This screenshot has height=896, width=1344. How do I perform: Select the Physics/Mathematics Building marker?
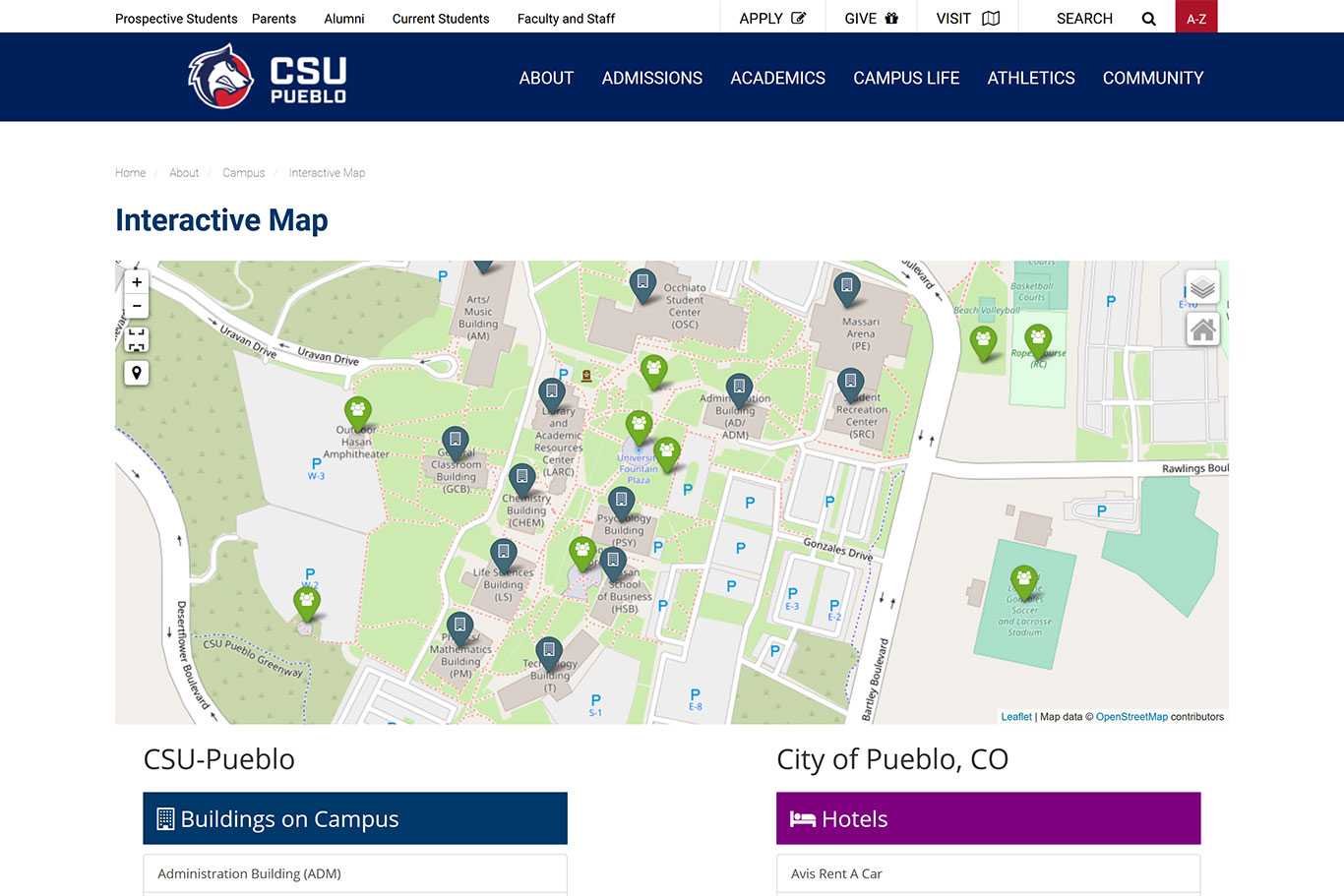point(459,628)
